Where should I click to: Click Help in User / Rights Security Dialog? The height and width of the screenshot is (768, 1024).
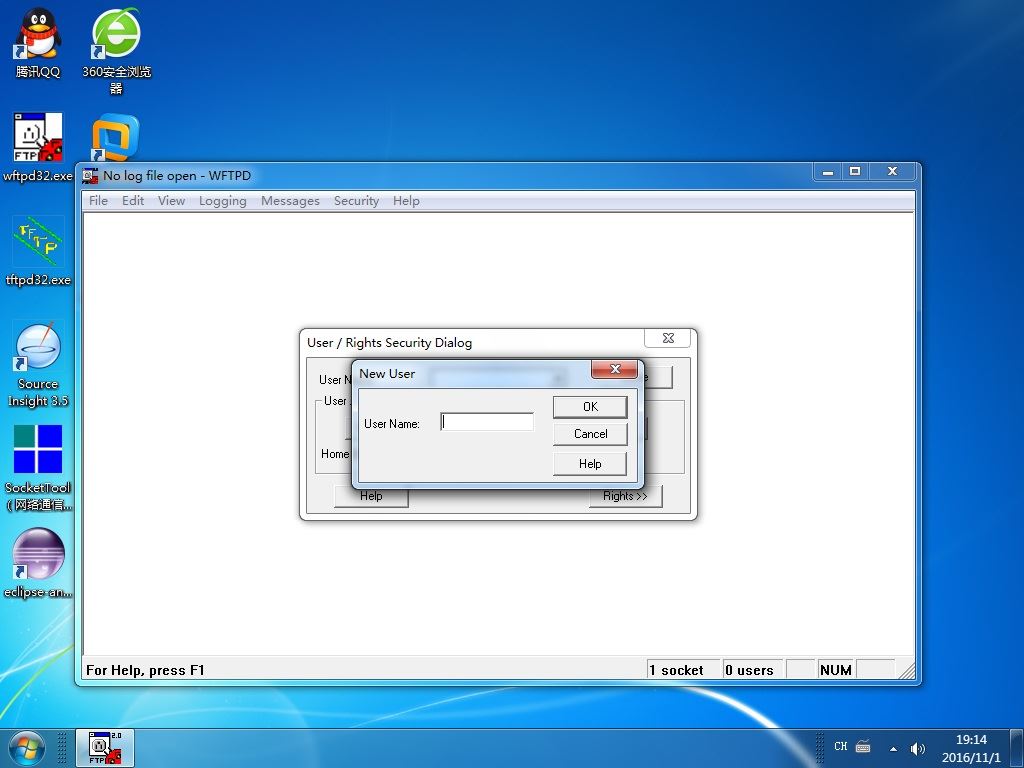pos(371,496)
